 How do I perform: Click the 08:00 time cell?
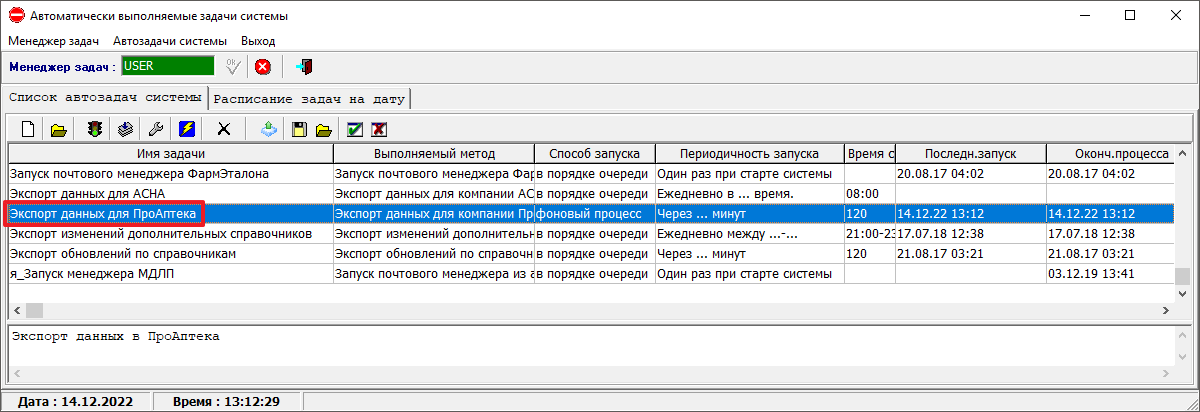(869, 193)
